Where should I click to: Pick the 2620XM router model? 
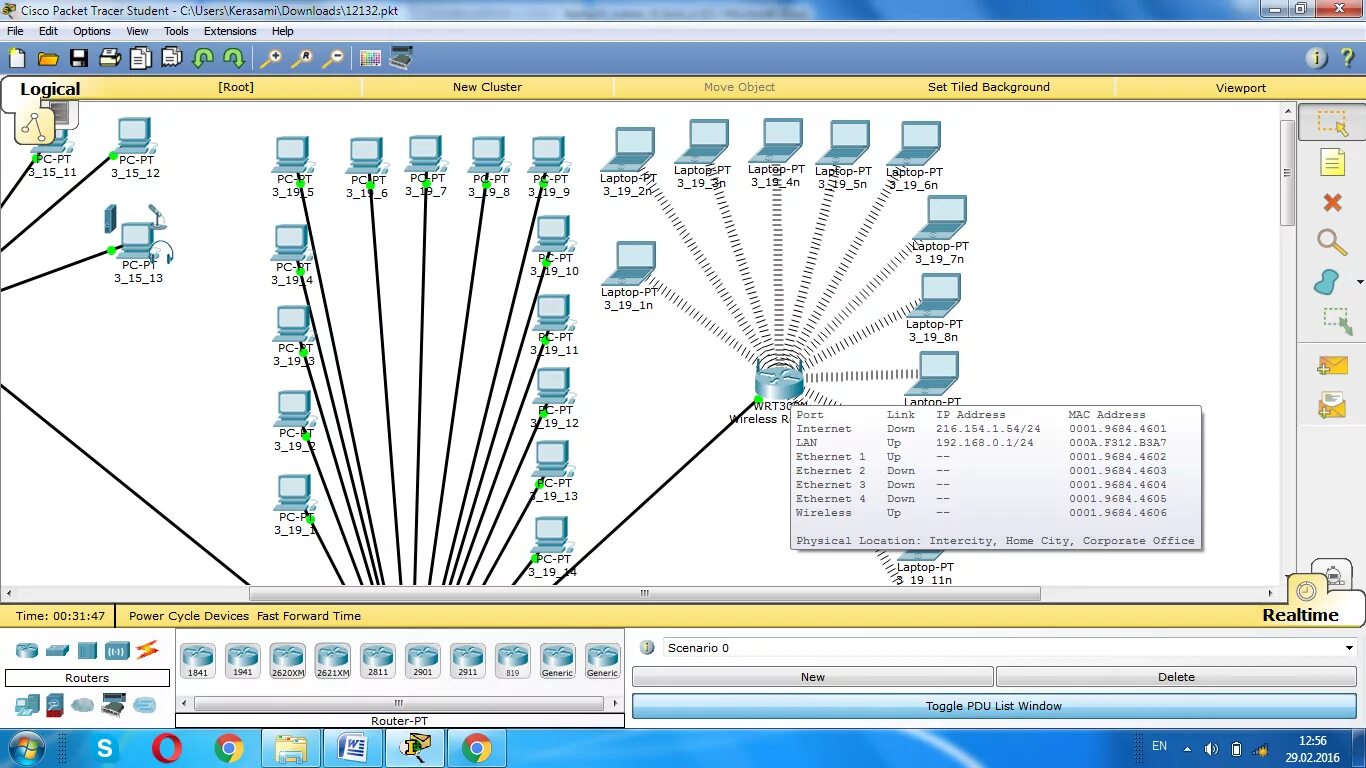click(288, 660)
